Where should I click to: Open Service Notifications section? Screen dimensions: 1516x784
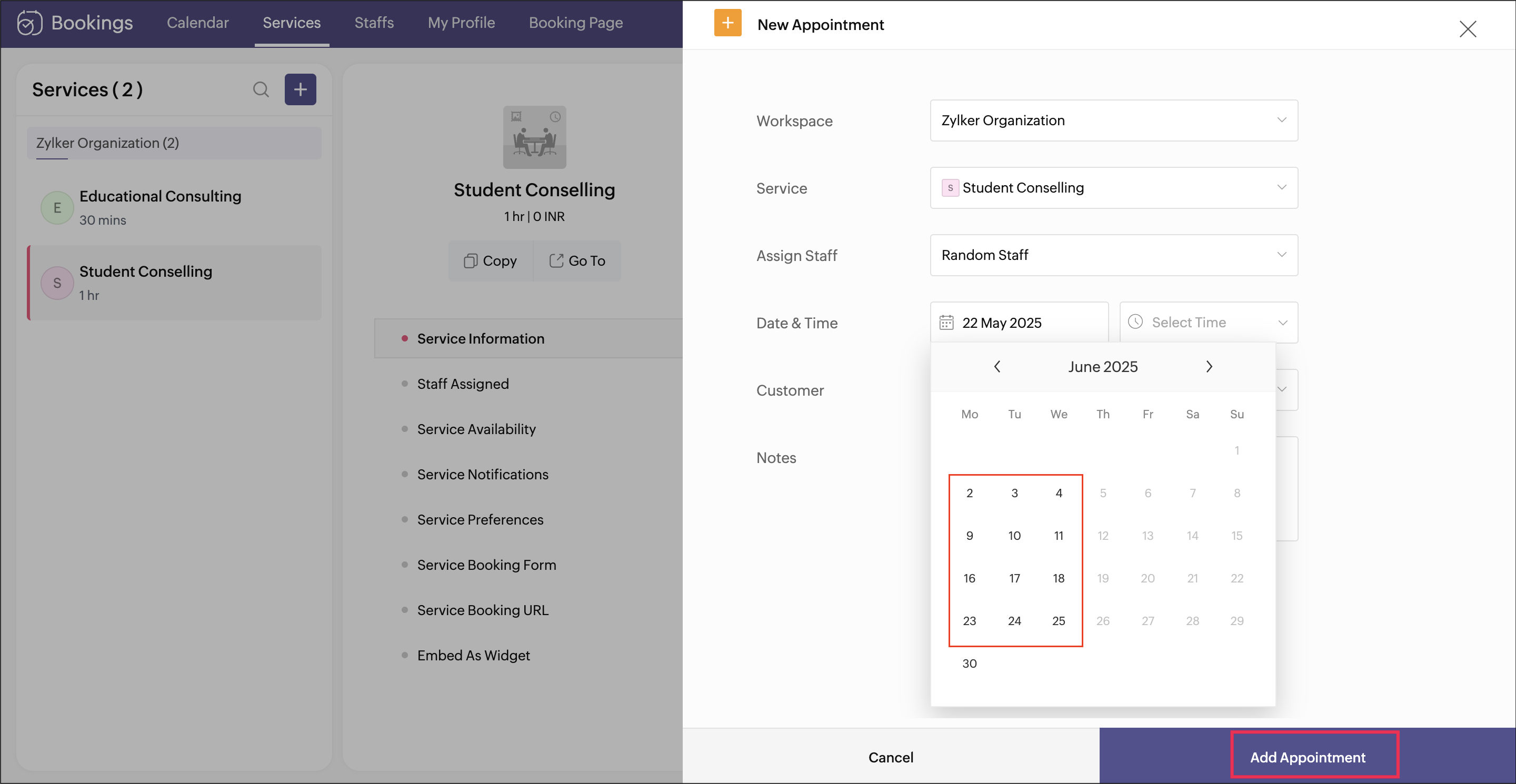pos(483,475)
